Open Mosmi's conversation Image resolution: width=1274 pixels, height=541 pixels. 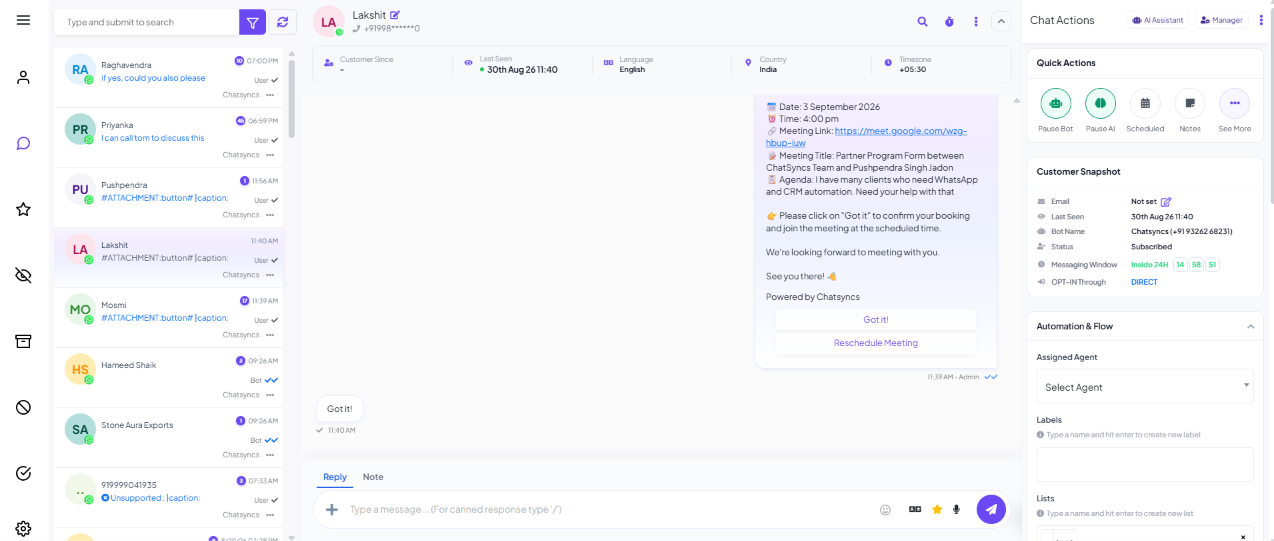(169, 318)
